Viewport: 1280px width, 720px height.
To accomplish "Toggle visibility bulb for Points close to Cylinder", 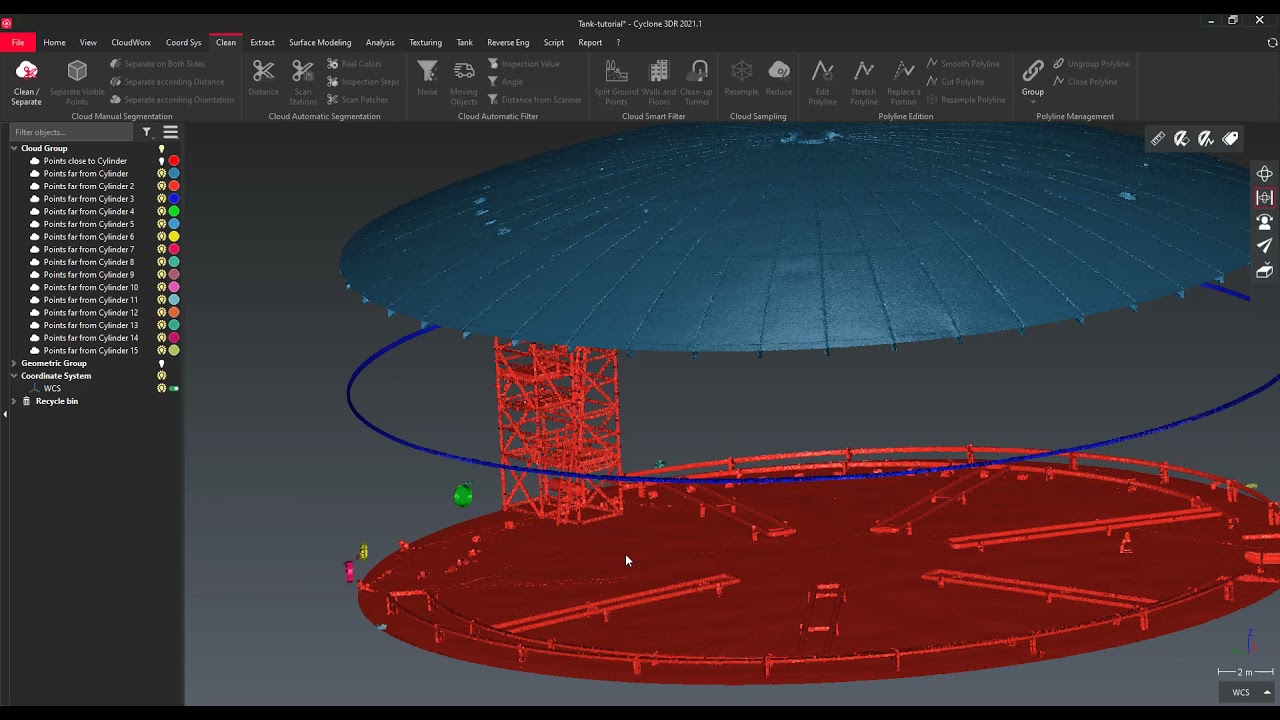I will (161, 161).
